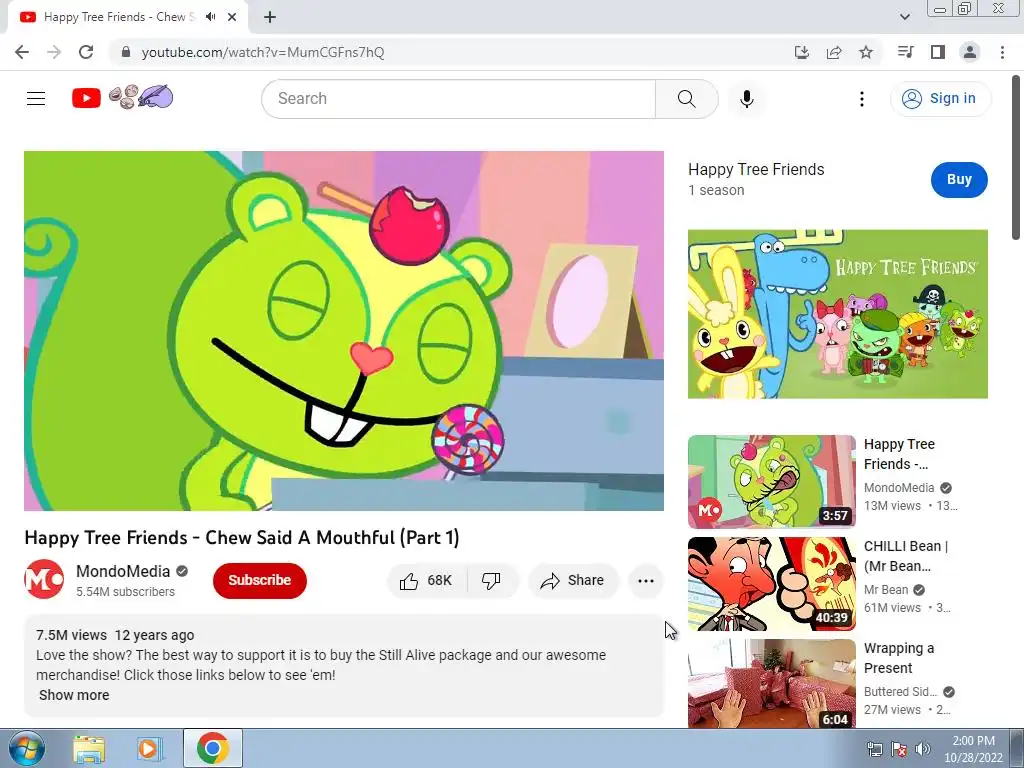Click 'Happy Tree Friends -...' suggested title
The image size is (1024, 768).
[899, 454]
